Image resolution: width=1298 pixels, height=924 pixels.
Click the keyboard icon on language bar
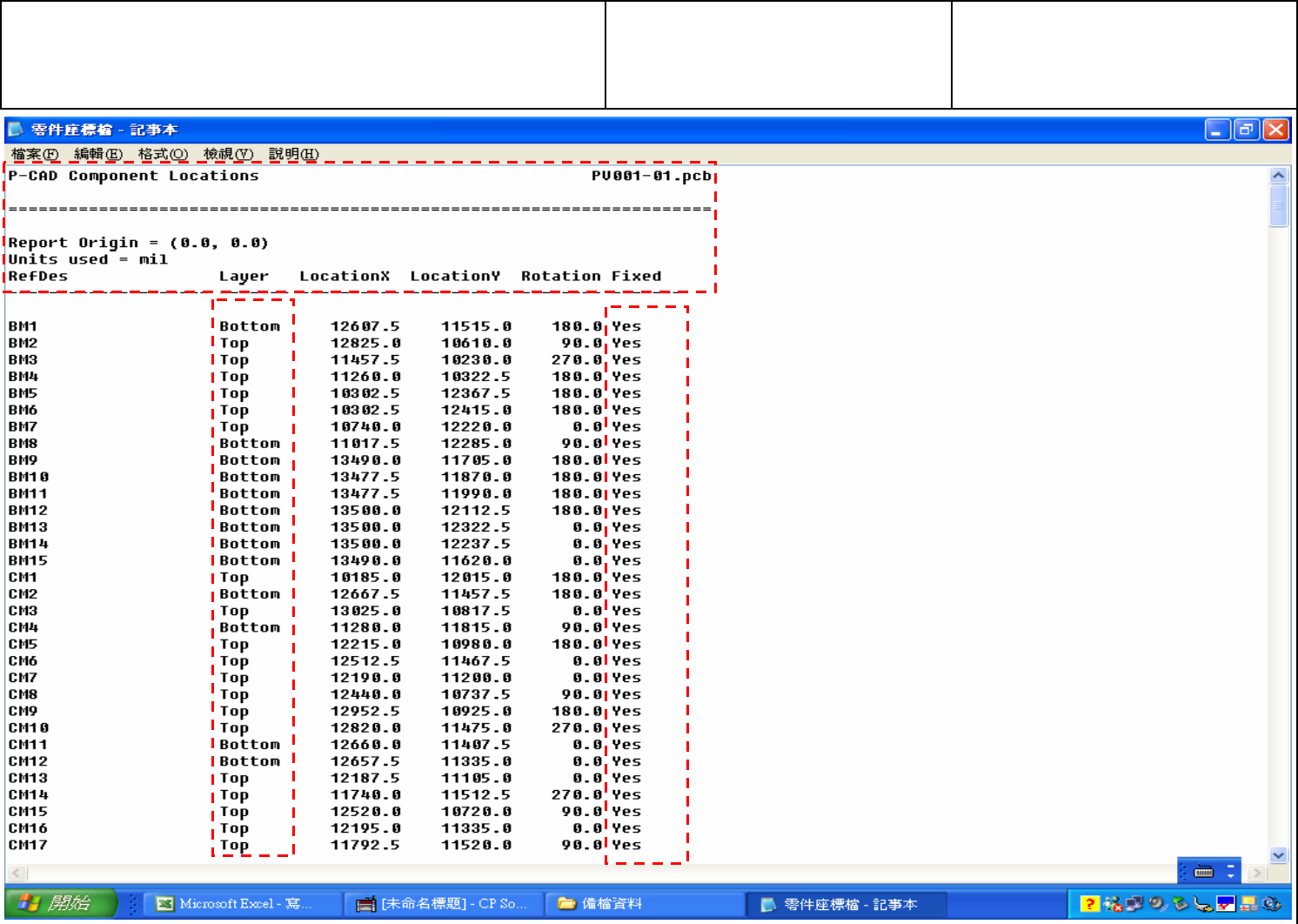(1204, 871)
